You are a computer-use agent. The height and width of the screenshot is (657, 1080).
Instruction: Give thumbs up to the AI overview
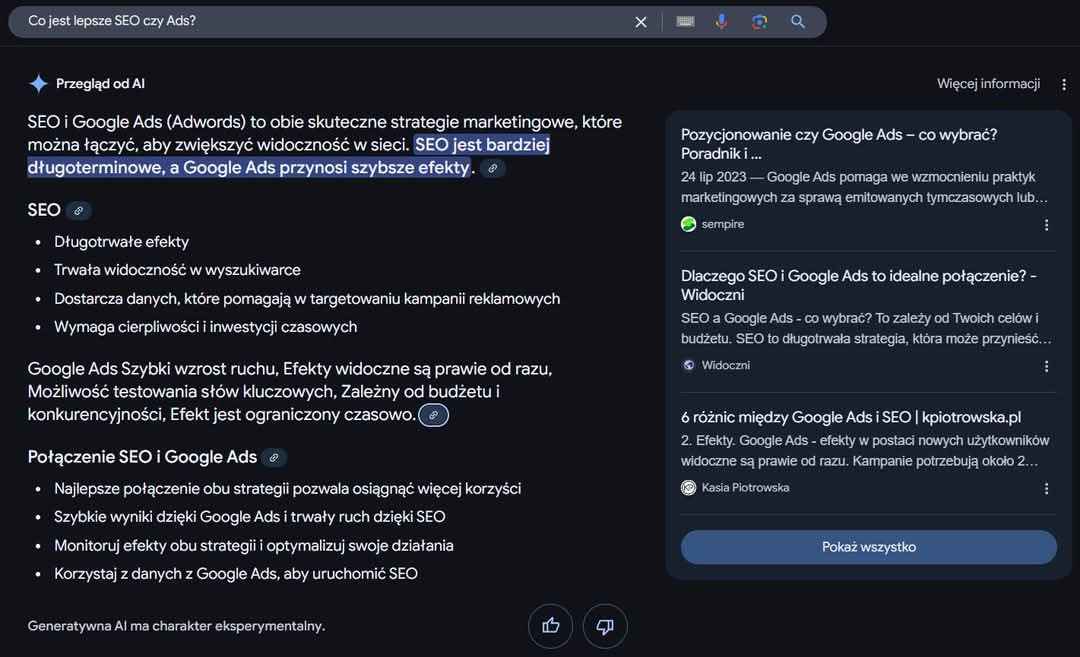(550, 626)
